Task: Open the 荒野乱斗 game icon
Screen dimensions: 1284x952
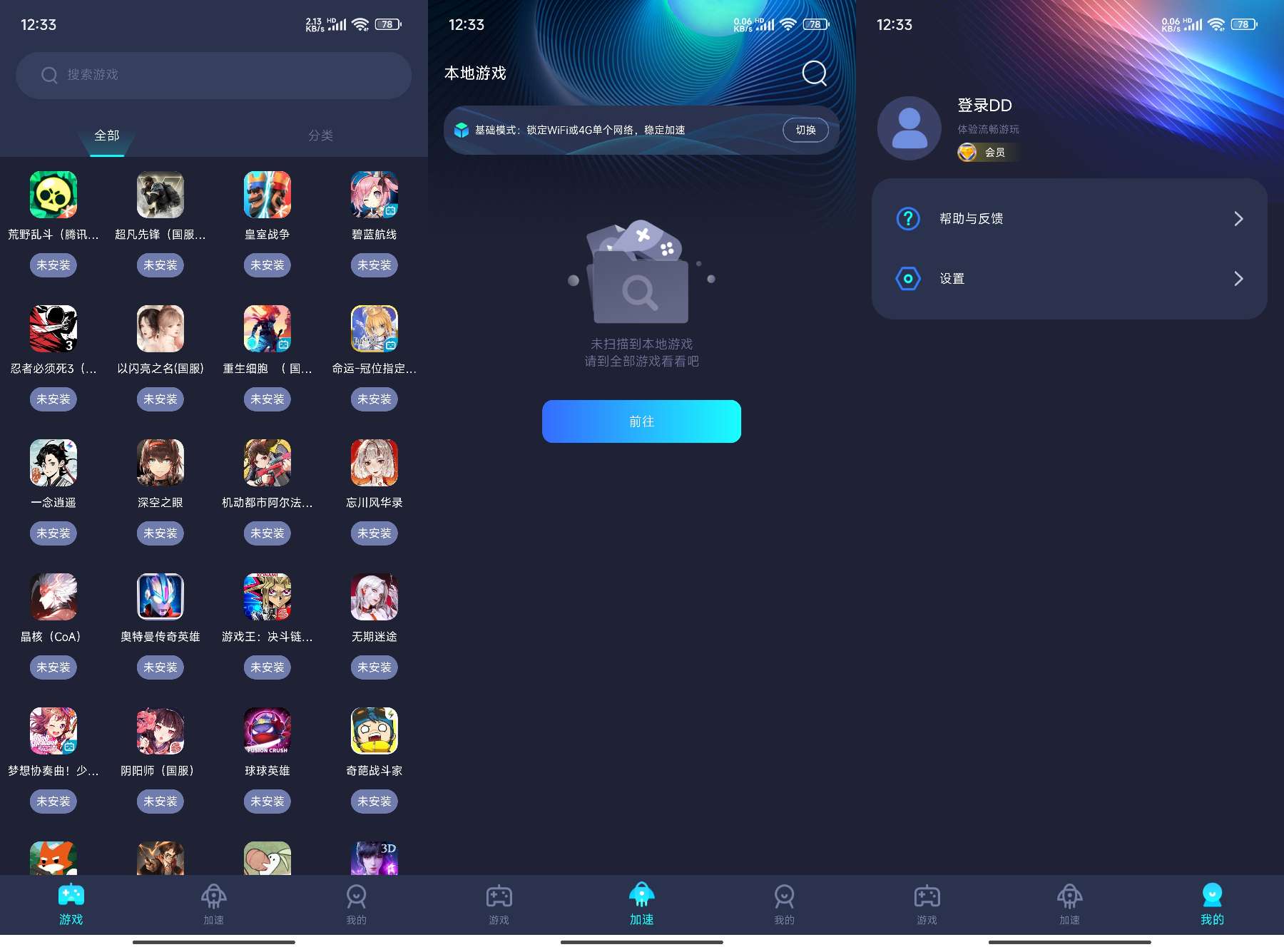Action: (x=53, y=195)
